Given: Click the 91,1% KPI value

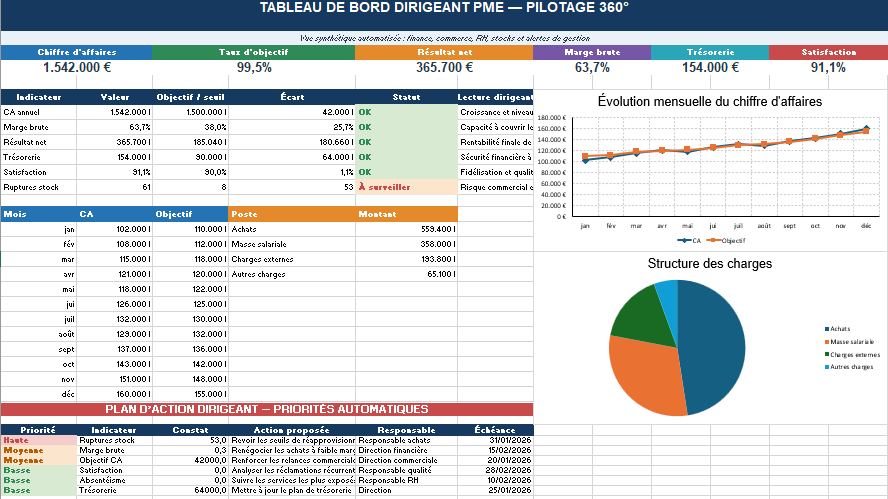Looking at the screenshot, I should [829, 67].
